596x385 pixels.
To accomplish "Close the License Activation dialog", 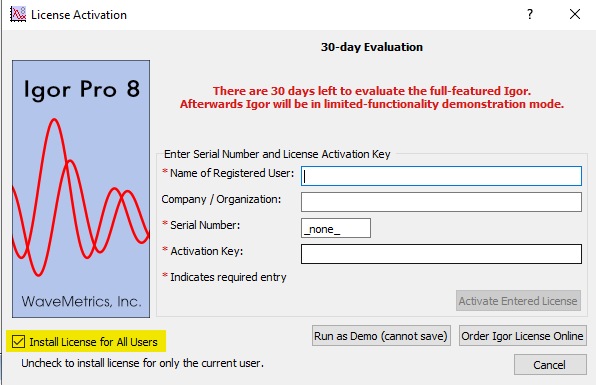I will [x=575, y=14].
